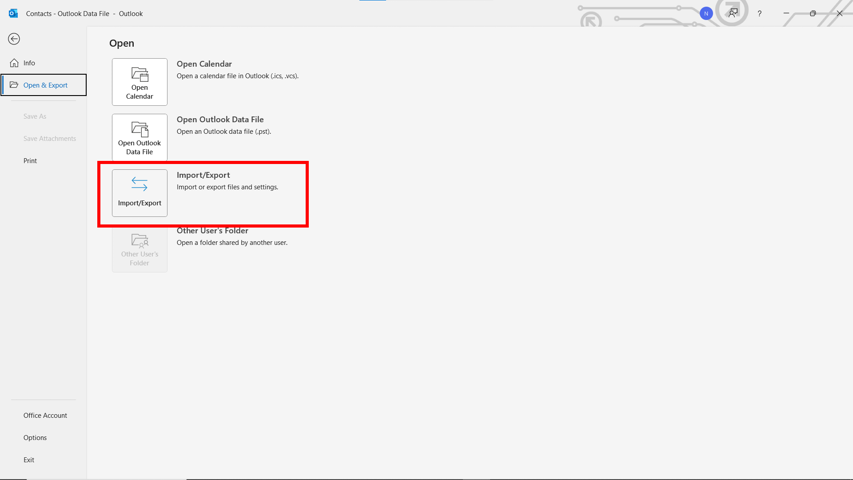Open the feedback icon in the title bar
The height and width of the screenshot is (480, 853).
(x=733, y=13)
